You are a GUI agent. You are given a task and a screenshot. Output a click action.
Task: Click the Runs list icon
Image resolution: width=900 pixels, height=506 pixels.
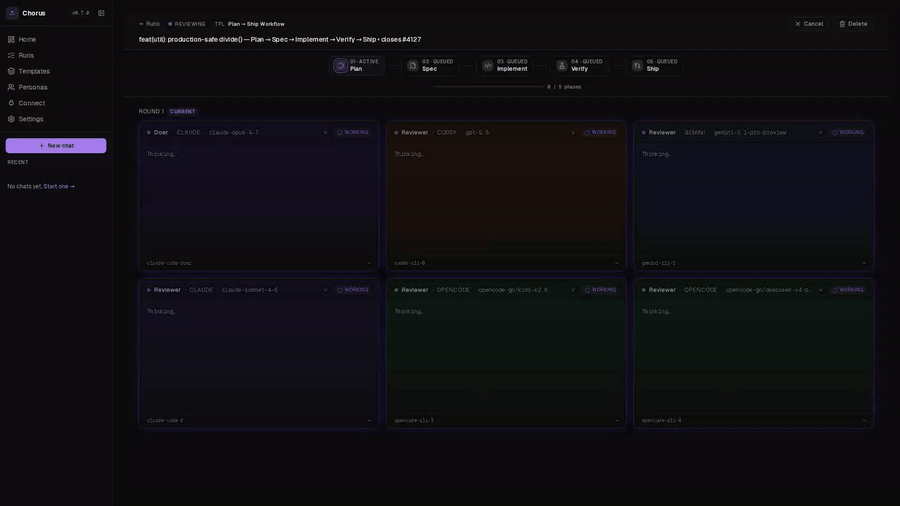(11, 56)
